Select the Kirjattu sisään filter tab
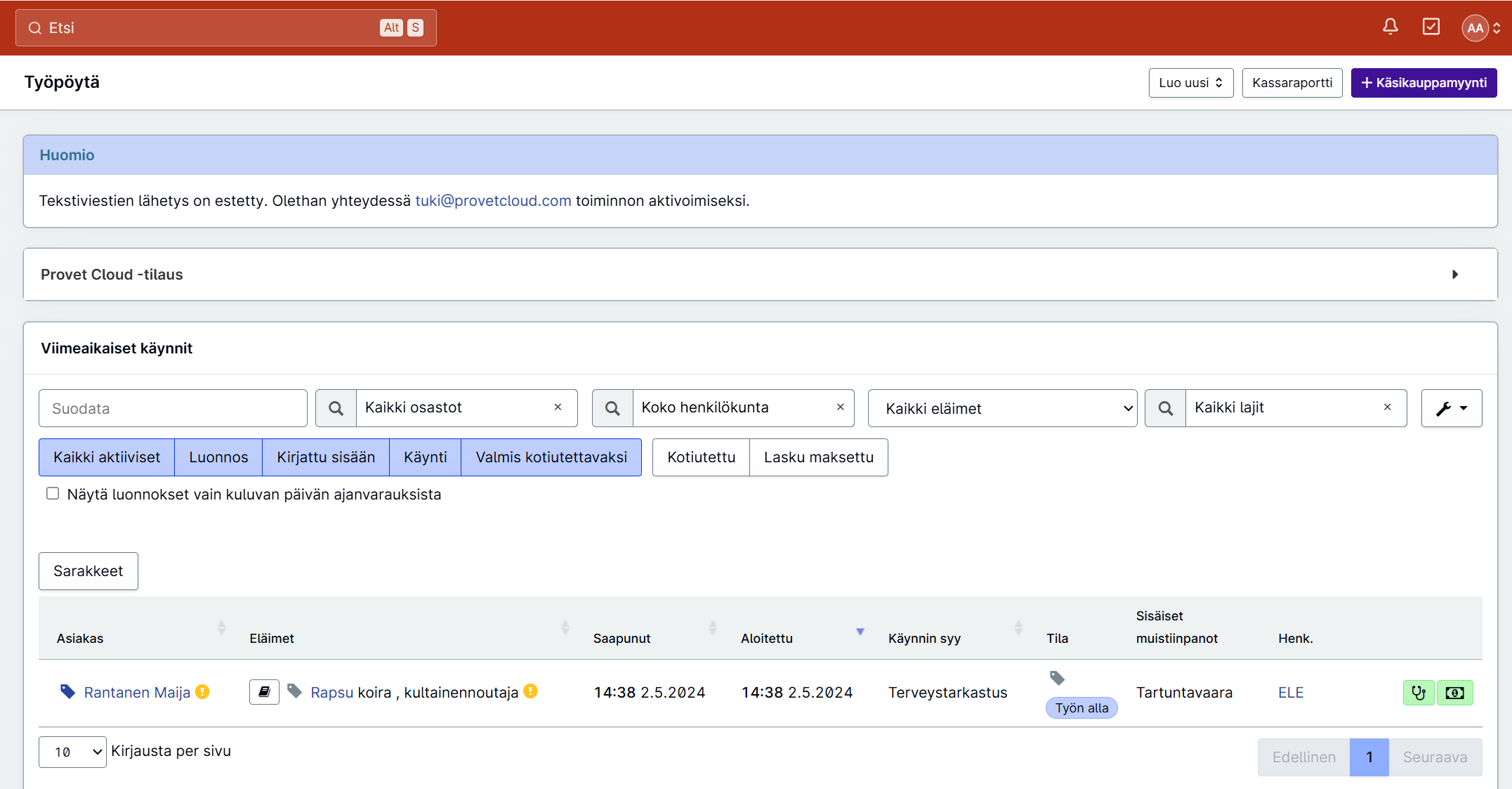 (x=326, y=457)
